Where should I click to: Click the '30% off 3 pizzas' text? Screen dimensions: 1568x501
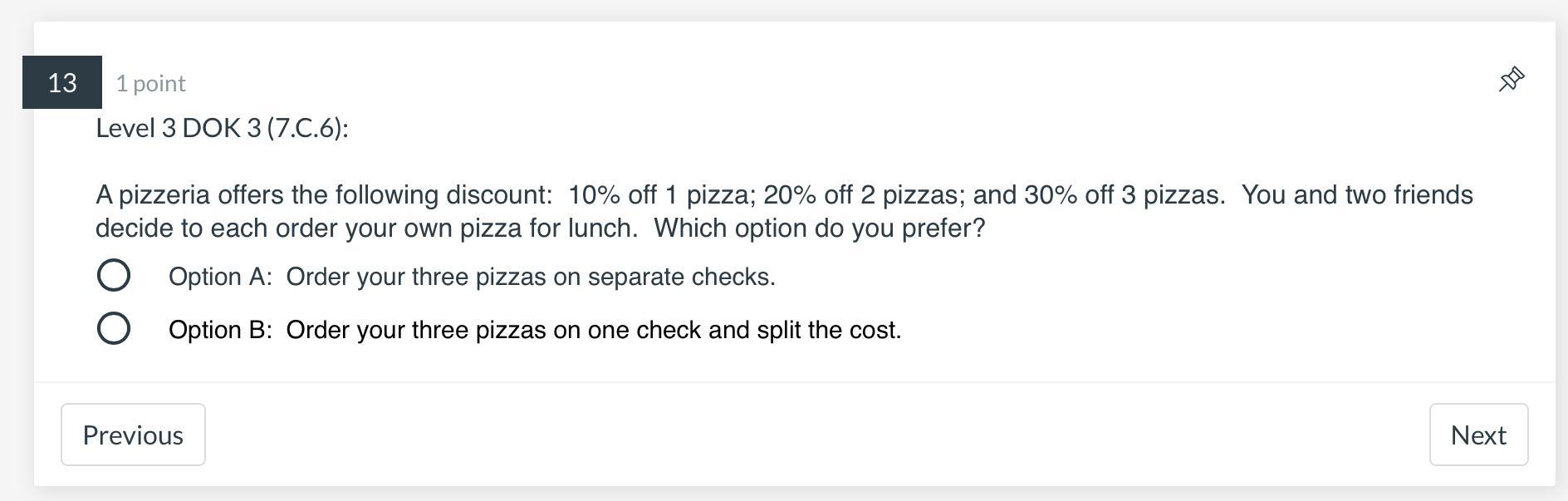pos(1124,194)
